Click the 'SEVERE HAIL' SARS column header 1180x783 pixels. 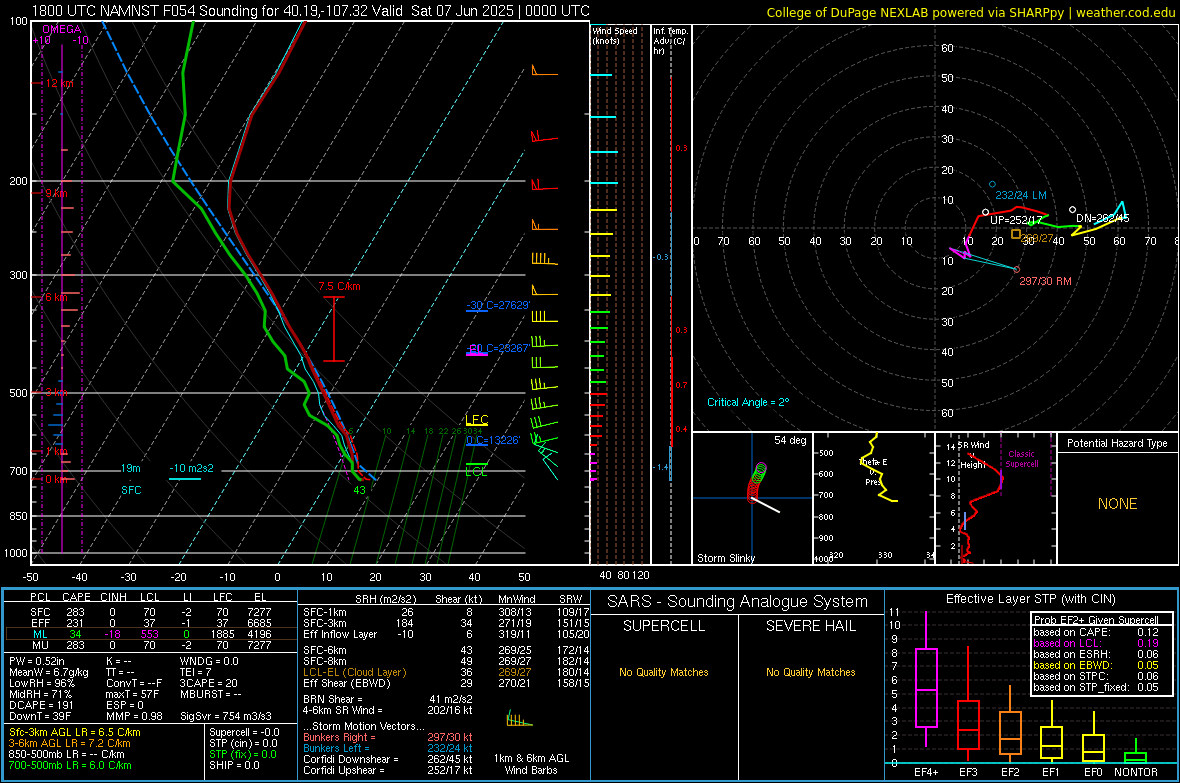810,626
